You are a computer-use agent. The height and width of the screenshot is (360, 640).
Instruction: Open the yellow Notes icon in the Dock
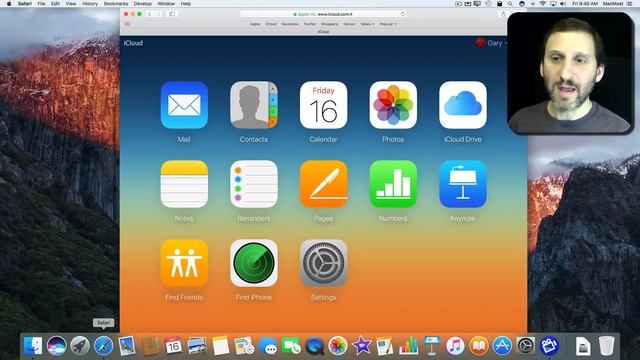click(221, 346)
